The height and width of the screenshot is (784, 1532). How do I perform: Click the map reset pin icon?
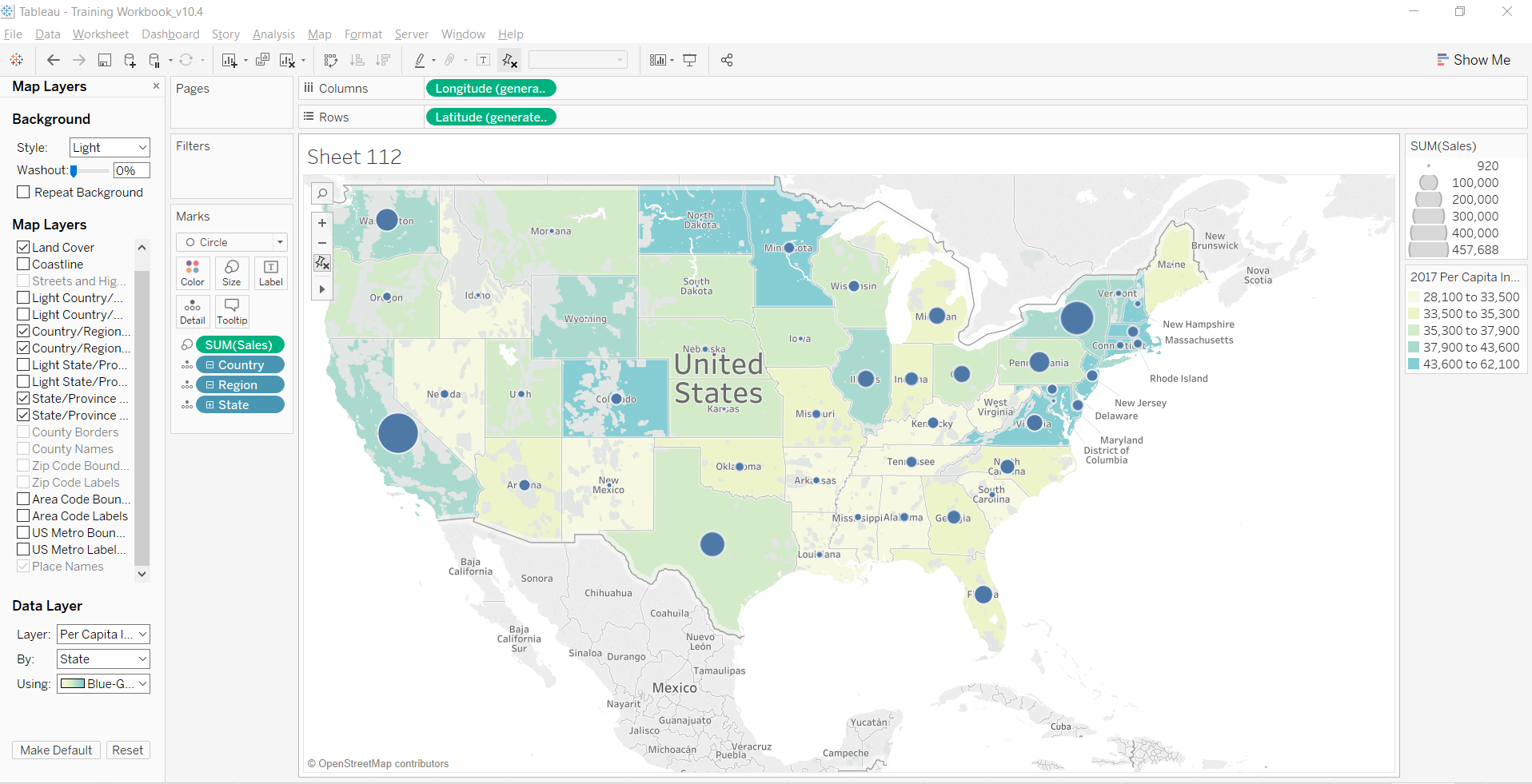click(322, 263)
